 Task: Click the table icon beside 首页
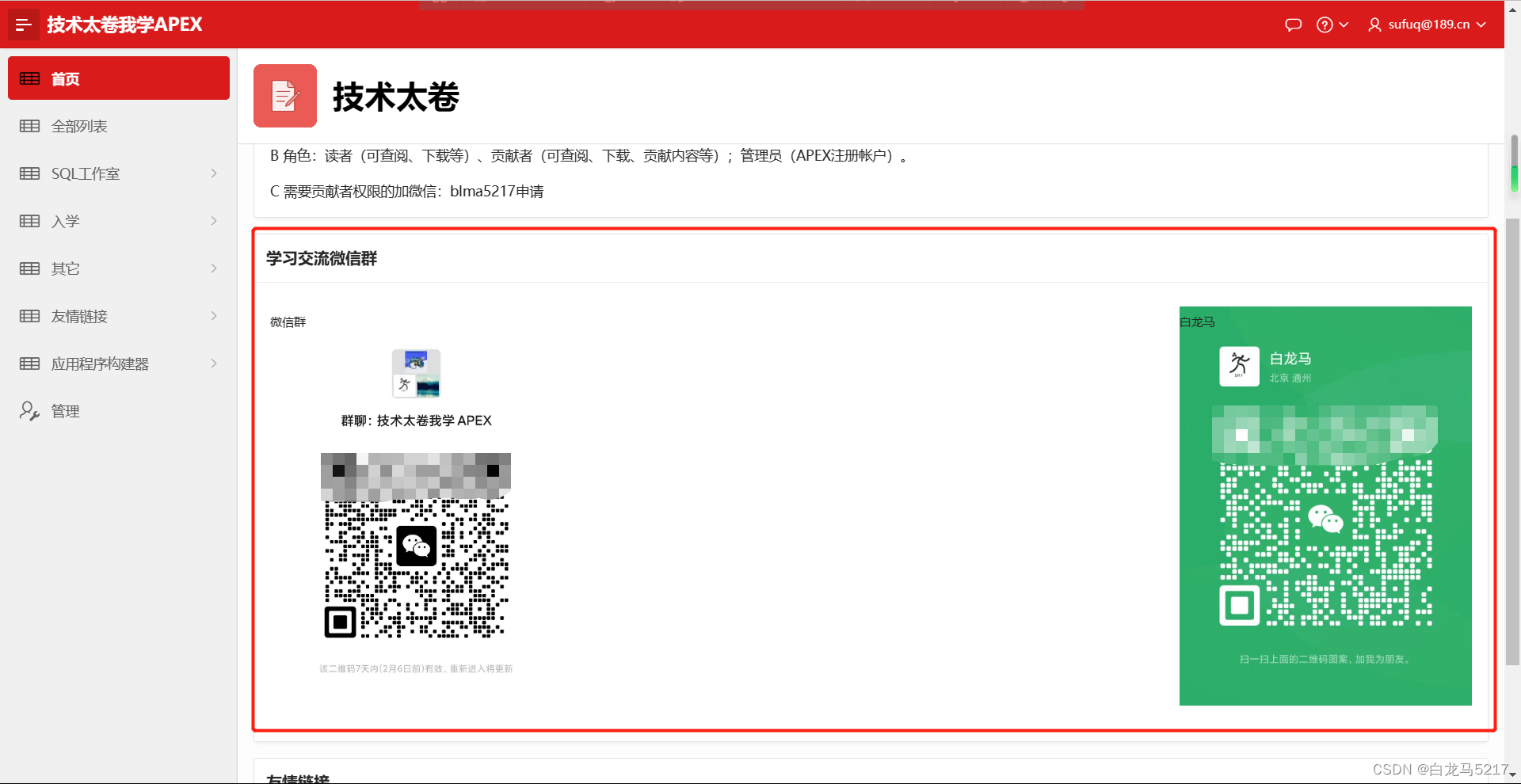coord(30,78)
